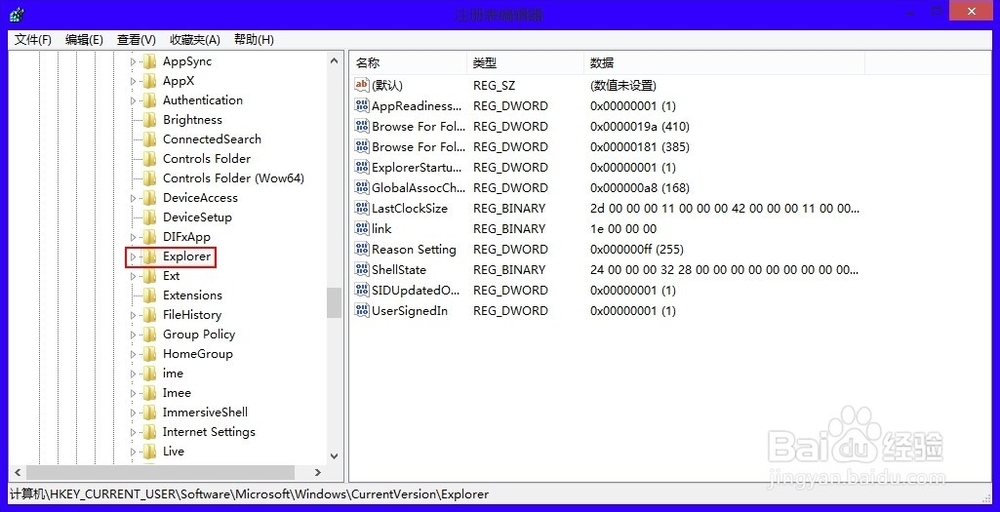Select the Ext registry key
Image resolution: width=1000 pixels, height=512 pixels.
click(x=172, y=276)
